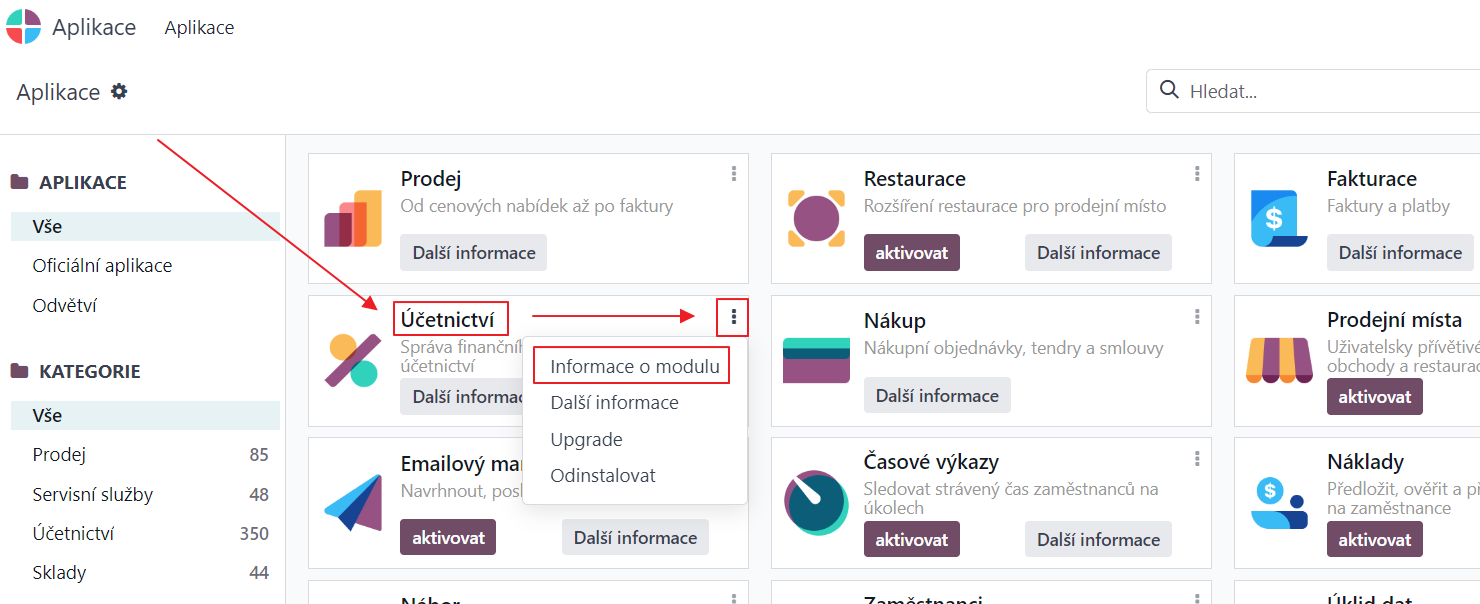Click the Emailový marketing paper plane icon

point(353,503)
